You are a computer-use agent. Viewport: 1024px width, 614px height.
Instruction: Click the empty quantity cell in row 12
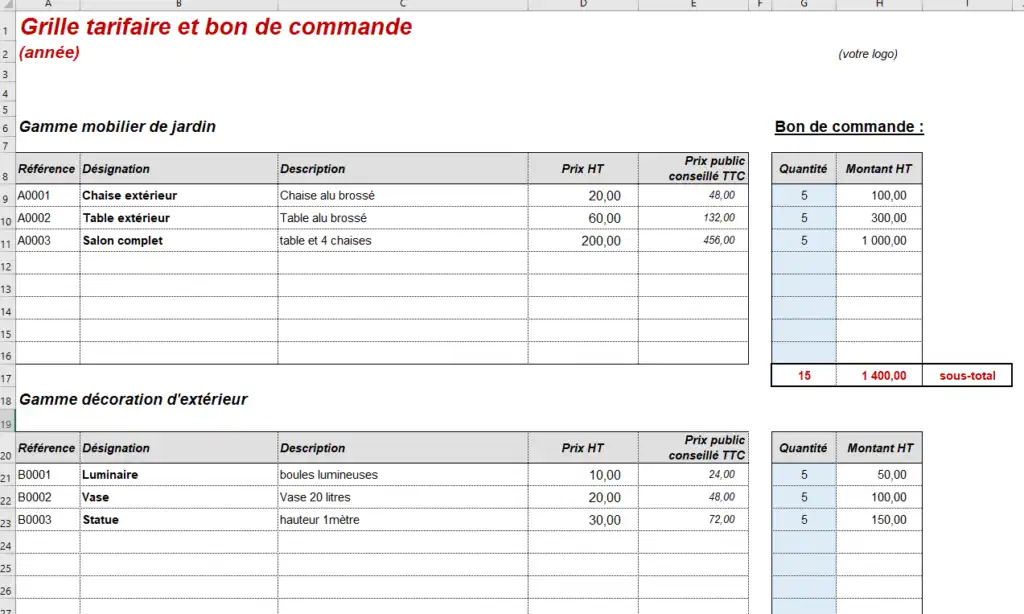tap(804, 263)
